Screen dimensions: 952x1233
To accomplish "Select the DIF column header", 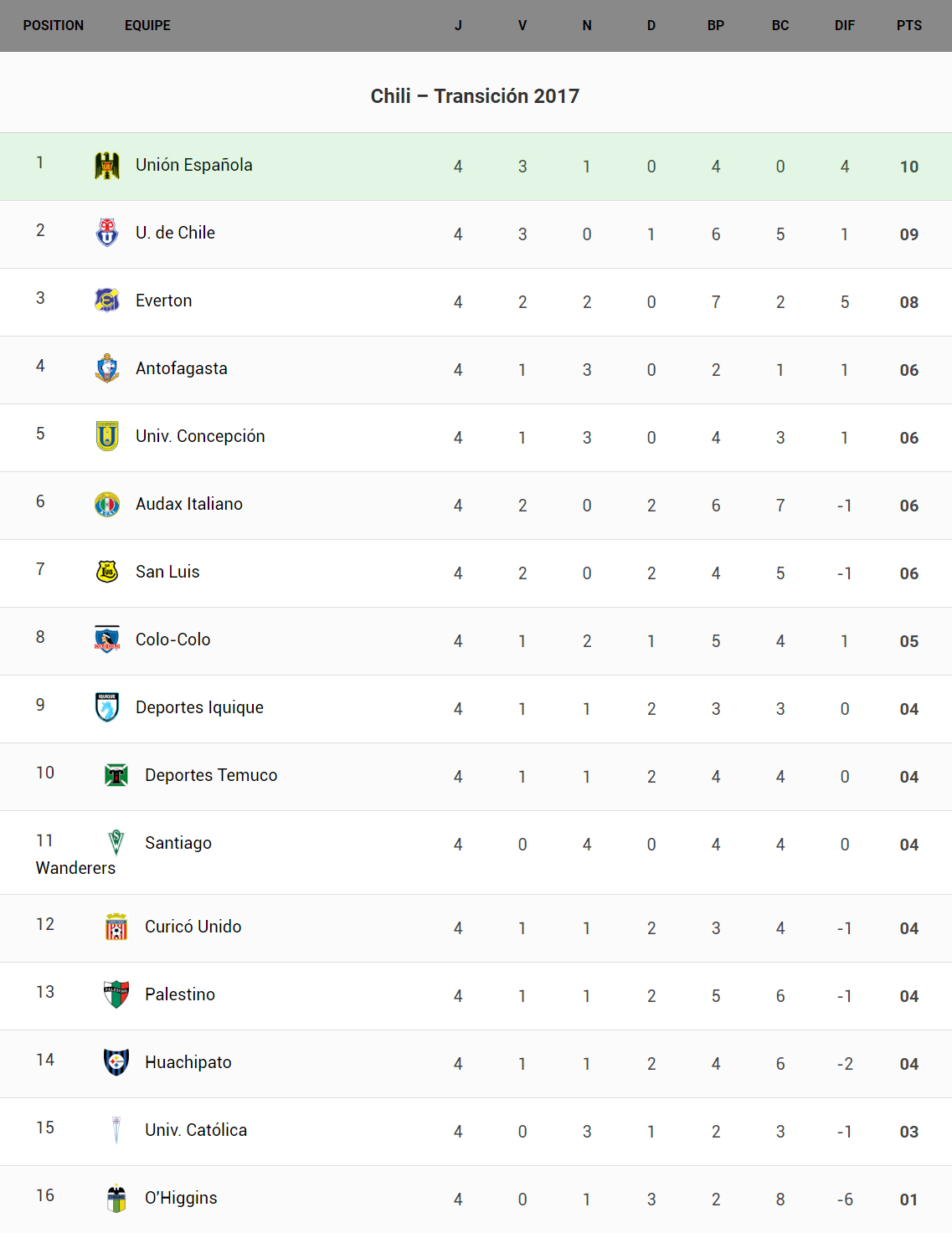I will [x=844, y=26].
